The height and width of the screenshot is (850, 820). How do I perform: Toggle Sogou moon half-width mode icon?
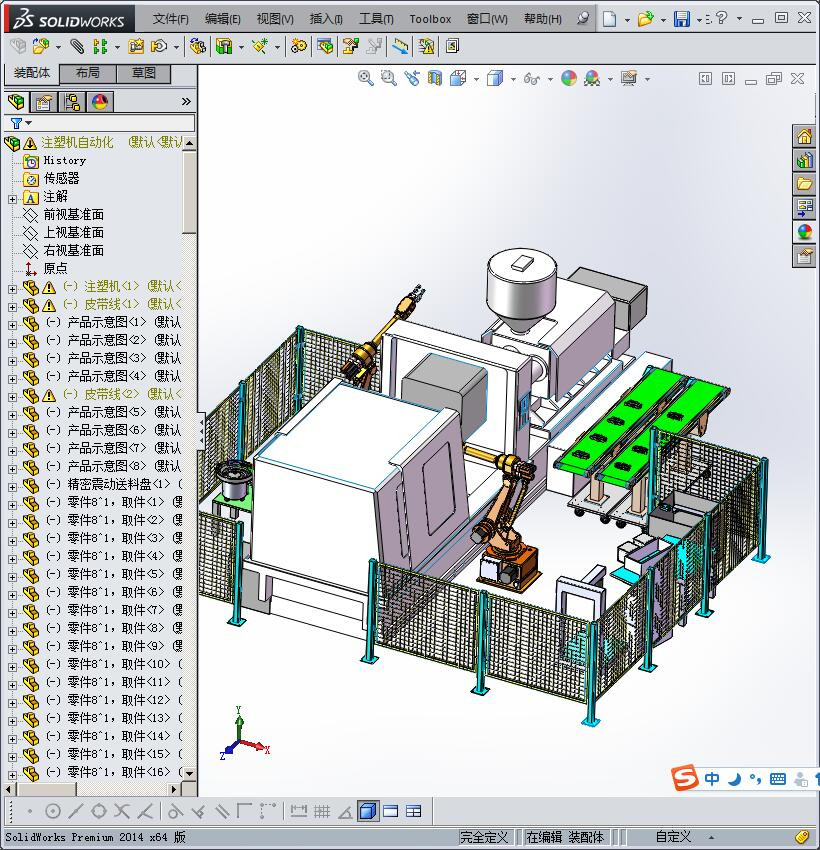734,780
